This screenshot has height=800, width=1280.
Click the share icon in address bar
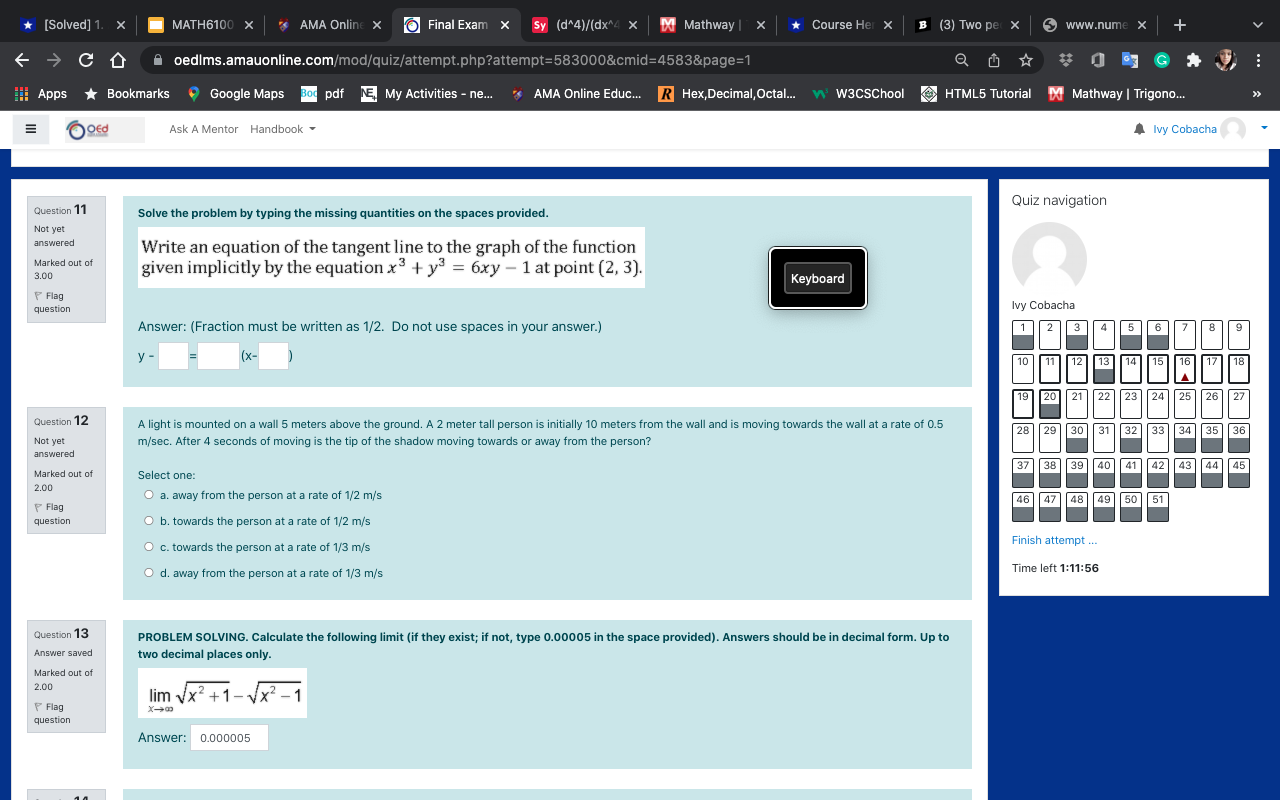(994, 60)
